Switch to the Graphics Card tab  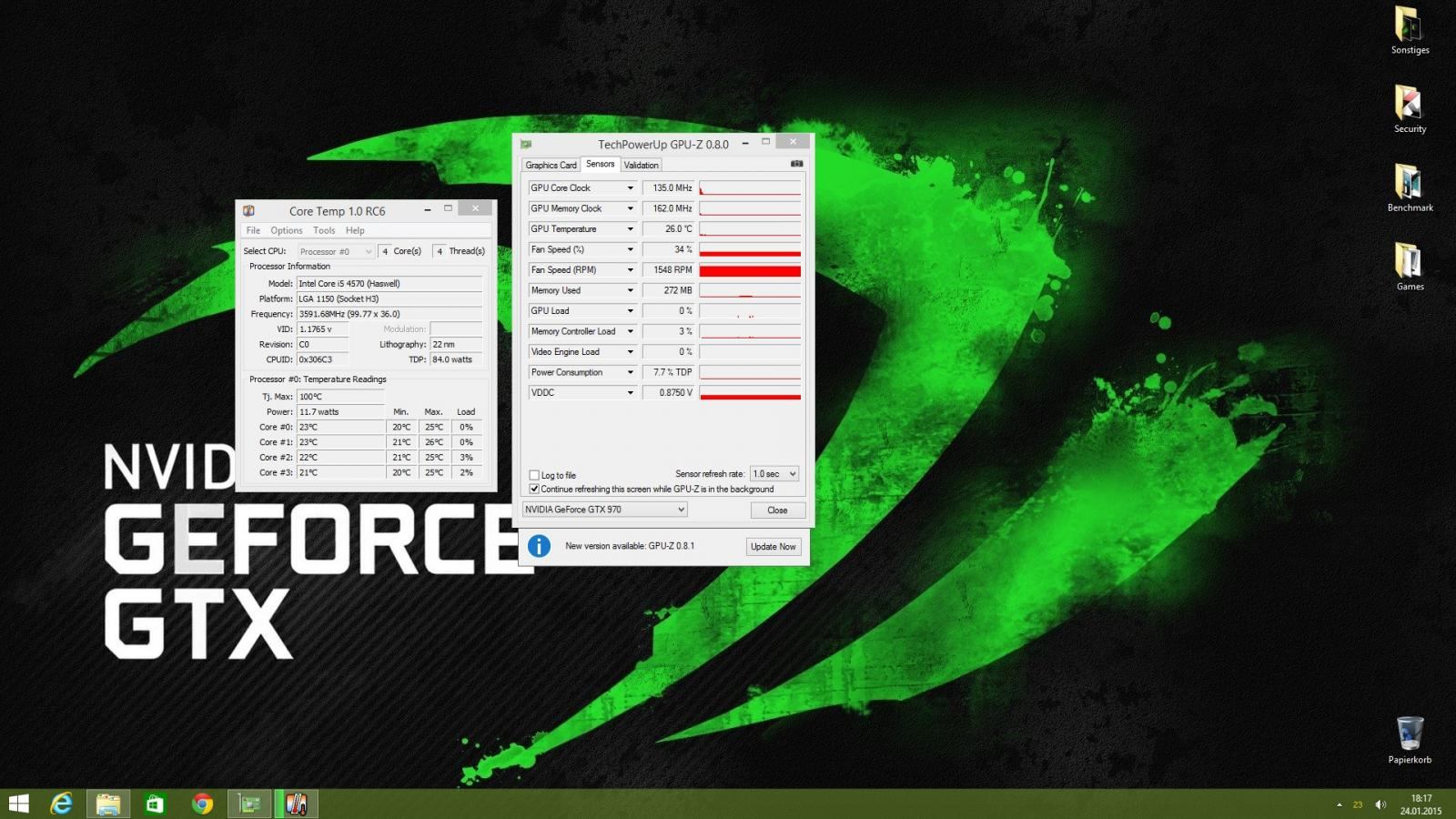point(551,165)
